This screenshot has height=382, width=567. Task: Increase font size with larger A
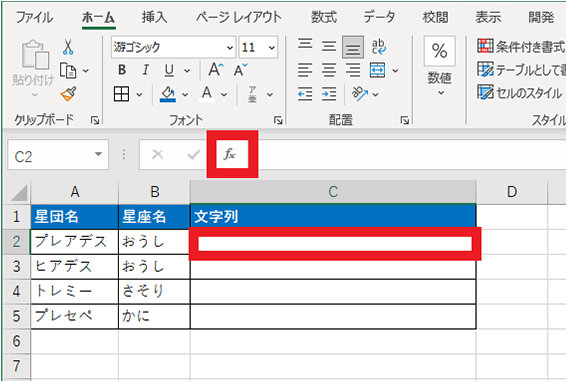pos(216,69)
